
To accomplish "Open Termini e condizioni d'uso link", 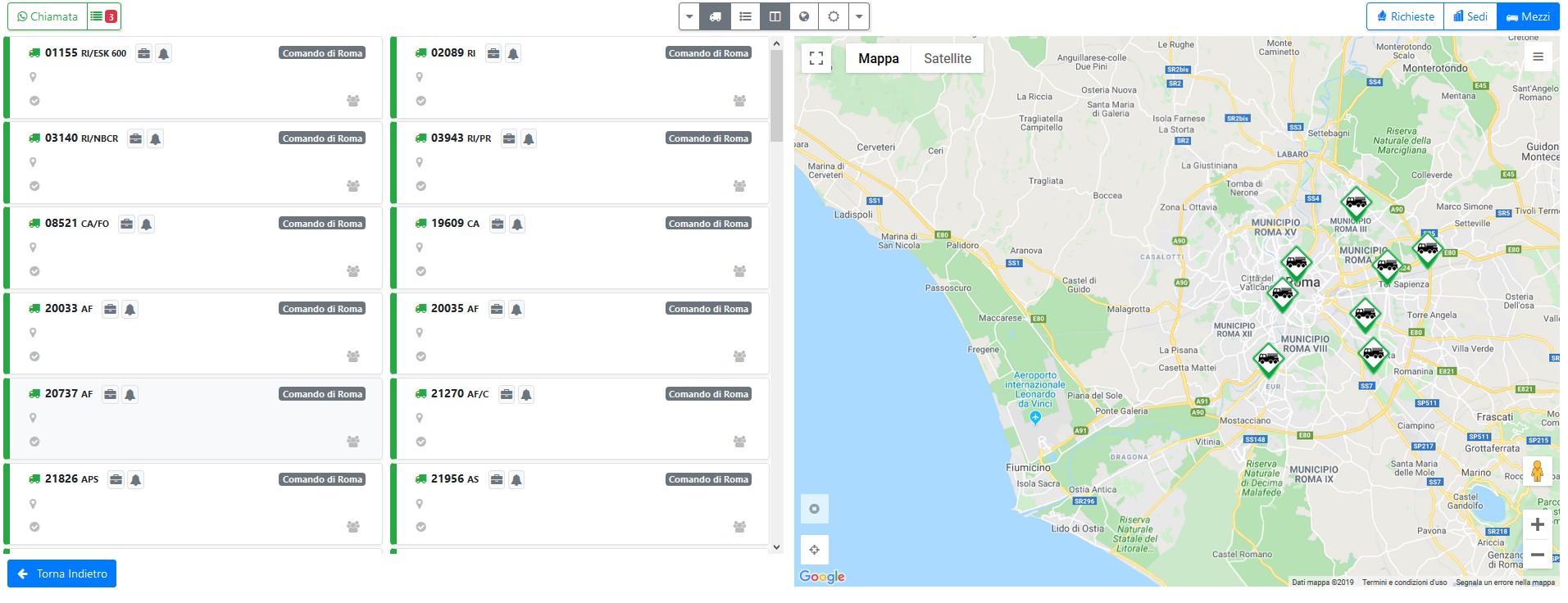I will click(1404, 583).
